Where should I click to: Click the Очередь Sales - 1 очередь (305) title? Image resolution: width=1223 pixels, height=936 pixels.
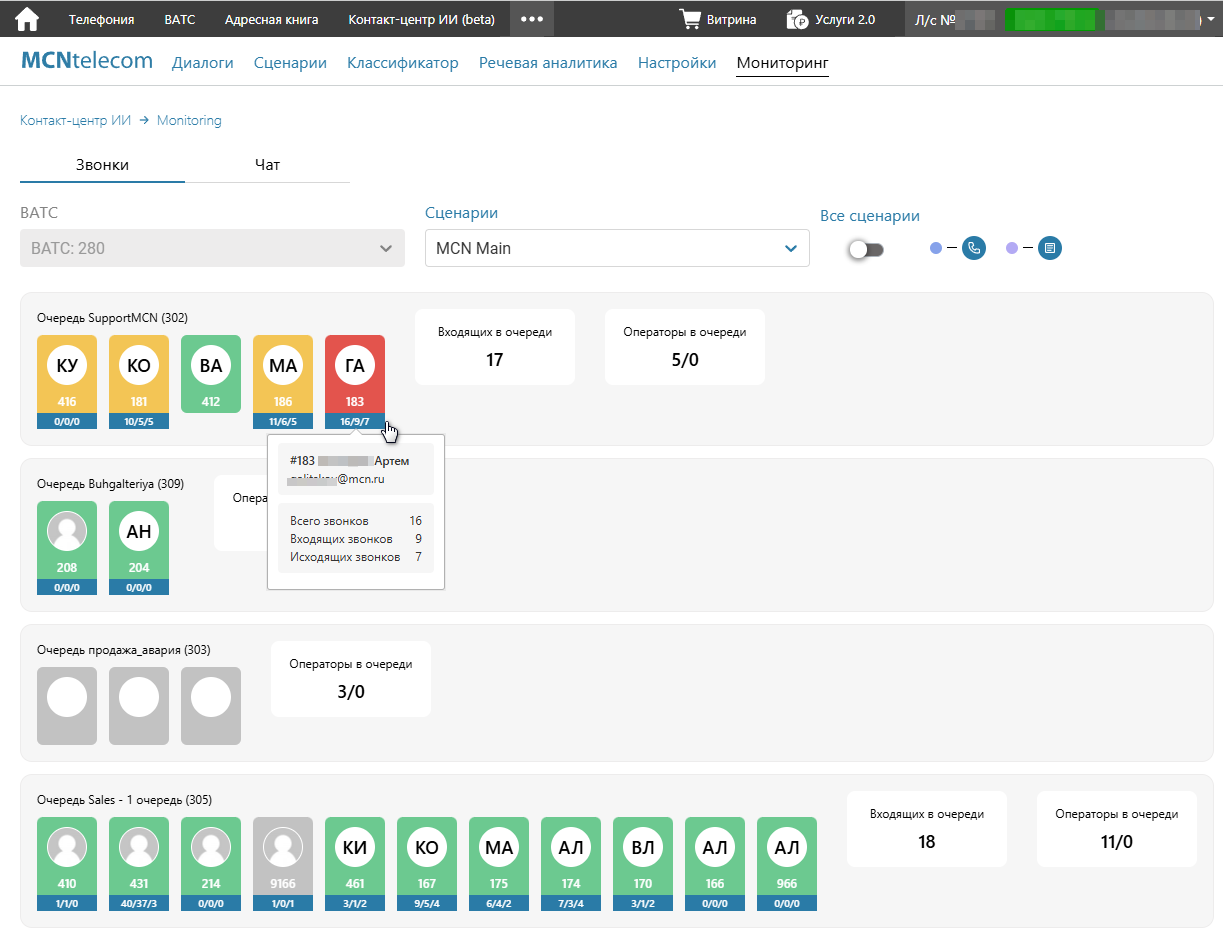tap(124, 800)
